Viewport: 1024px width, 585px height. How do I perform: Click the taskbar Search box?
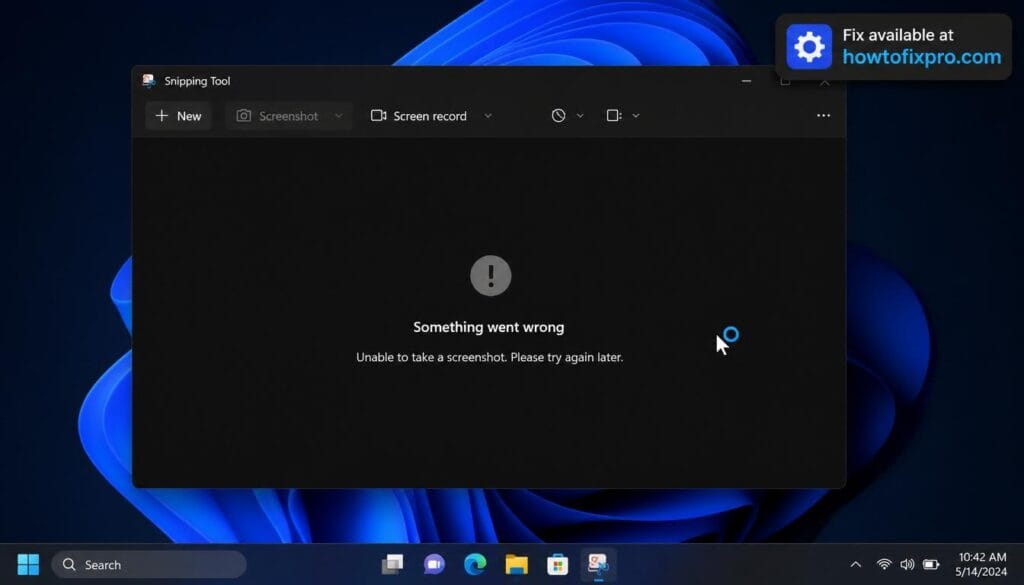coord(149,565)
